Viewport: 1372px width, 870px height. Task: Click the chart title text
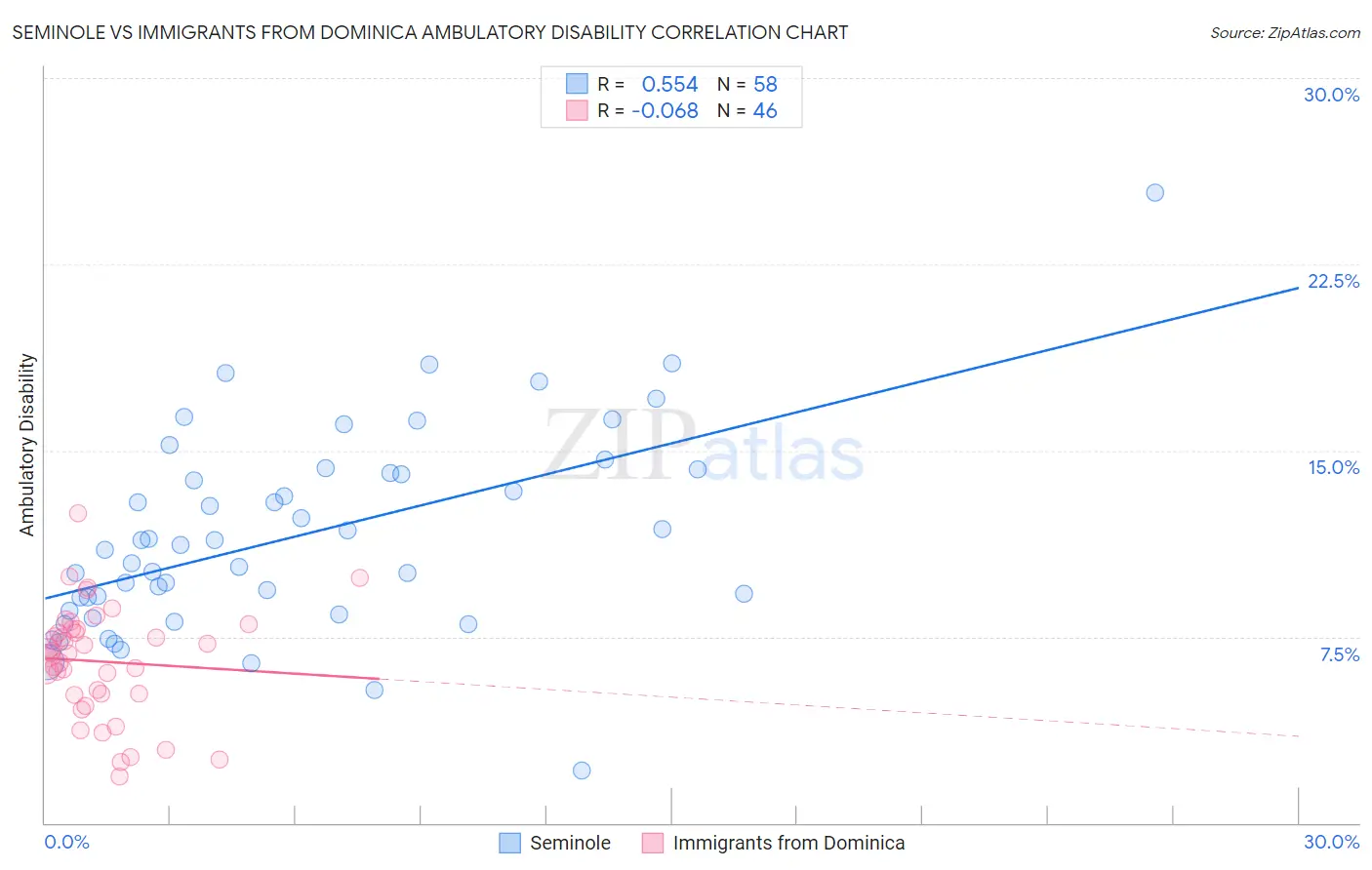[430, 32]
